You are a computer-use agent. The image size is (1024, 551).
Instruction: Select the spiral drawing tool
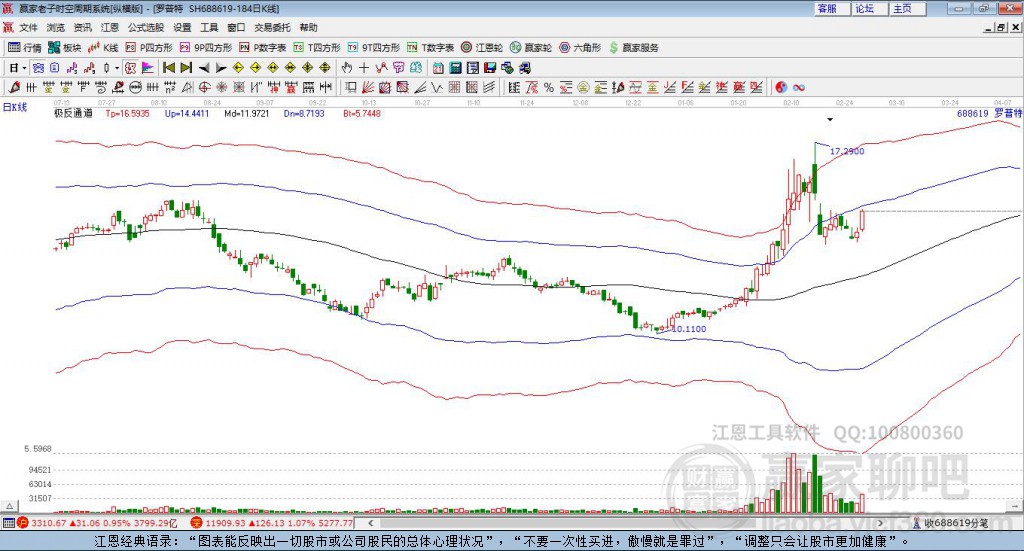[x=101, y=87]
